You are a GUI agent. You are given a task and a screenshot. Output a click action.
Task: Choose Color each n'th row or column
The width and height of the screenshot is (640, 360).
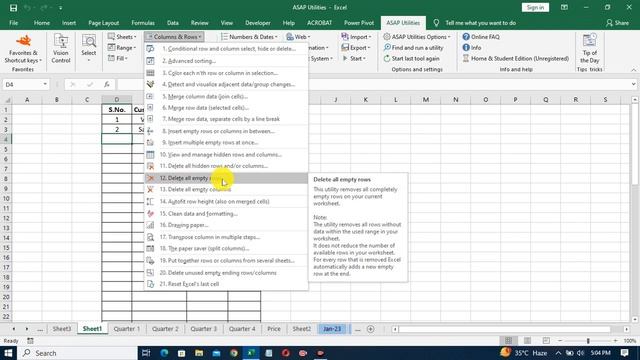click(226, 73)
